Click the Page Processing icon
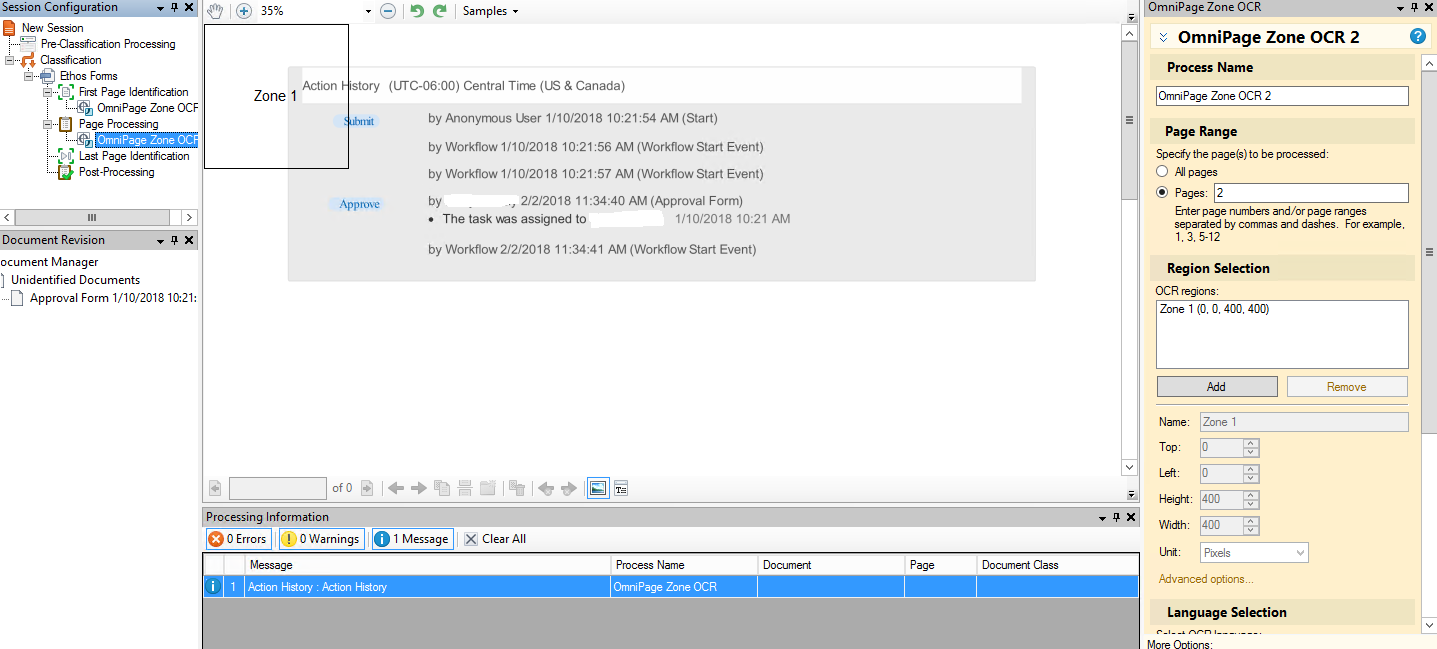The height and width of the screenshot is (649, 1437). [66, 124]
